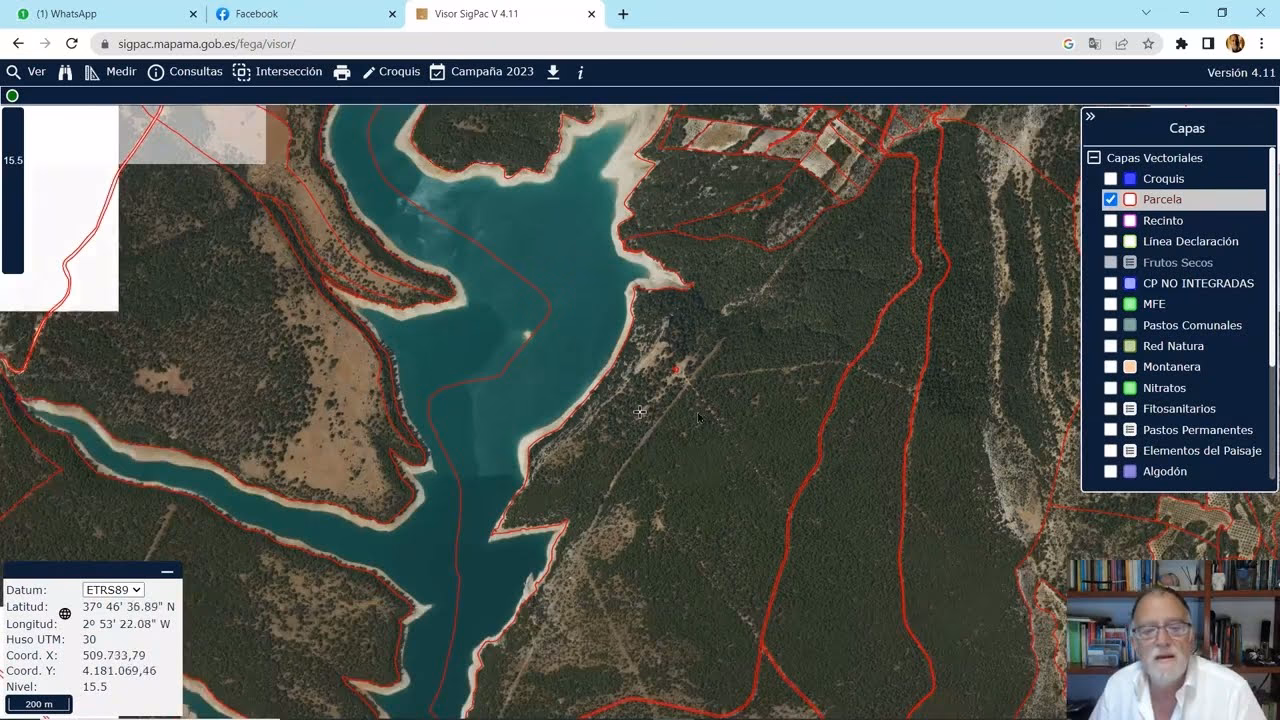Open the Campaña 2023 selector
Screen dimensions: 1280x720
click(x=481, y=72)
